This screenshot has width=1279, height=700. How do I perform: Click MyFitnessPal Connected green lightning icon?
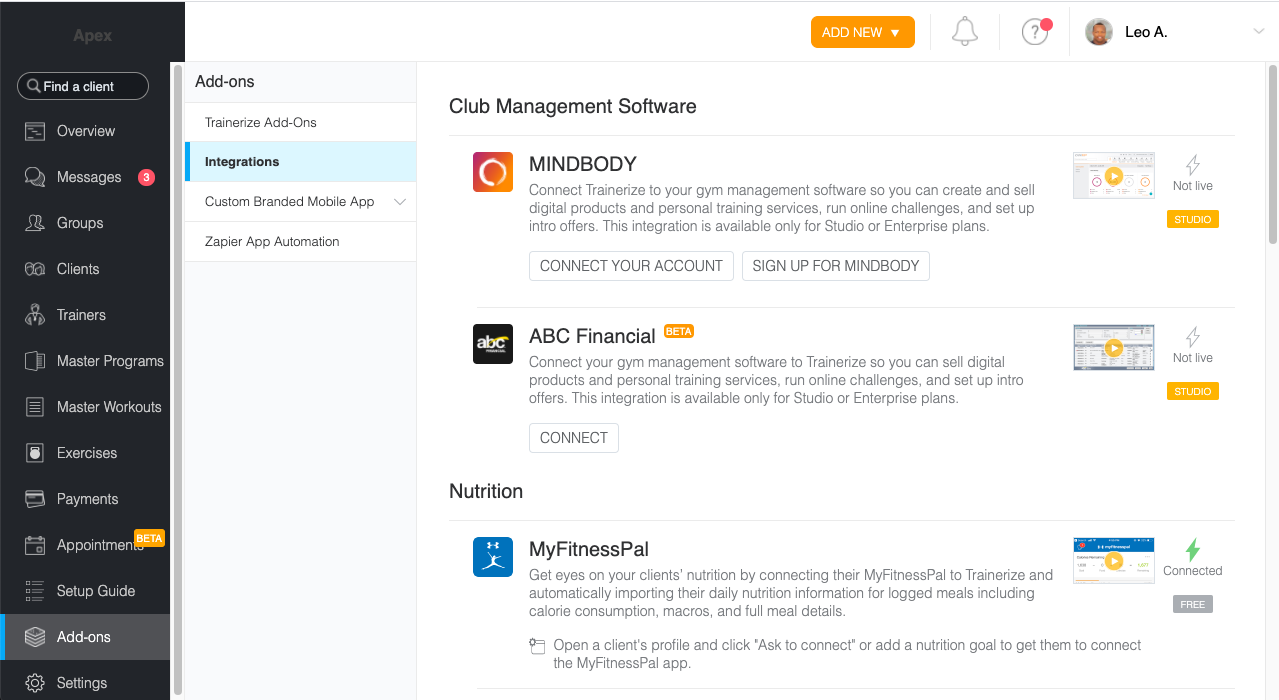coord(1193,550)
